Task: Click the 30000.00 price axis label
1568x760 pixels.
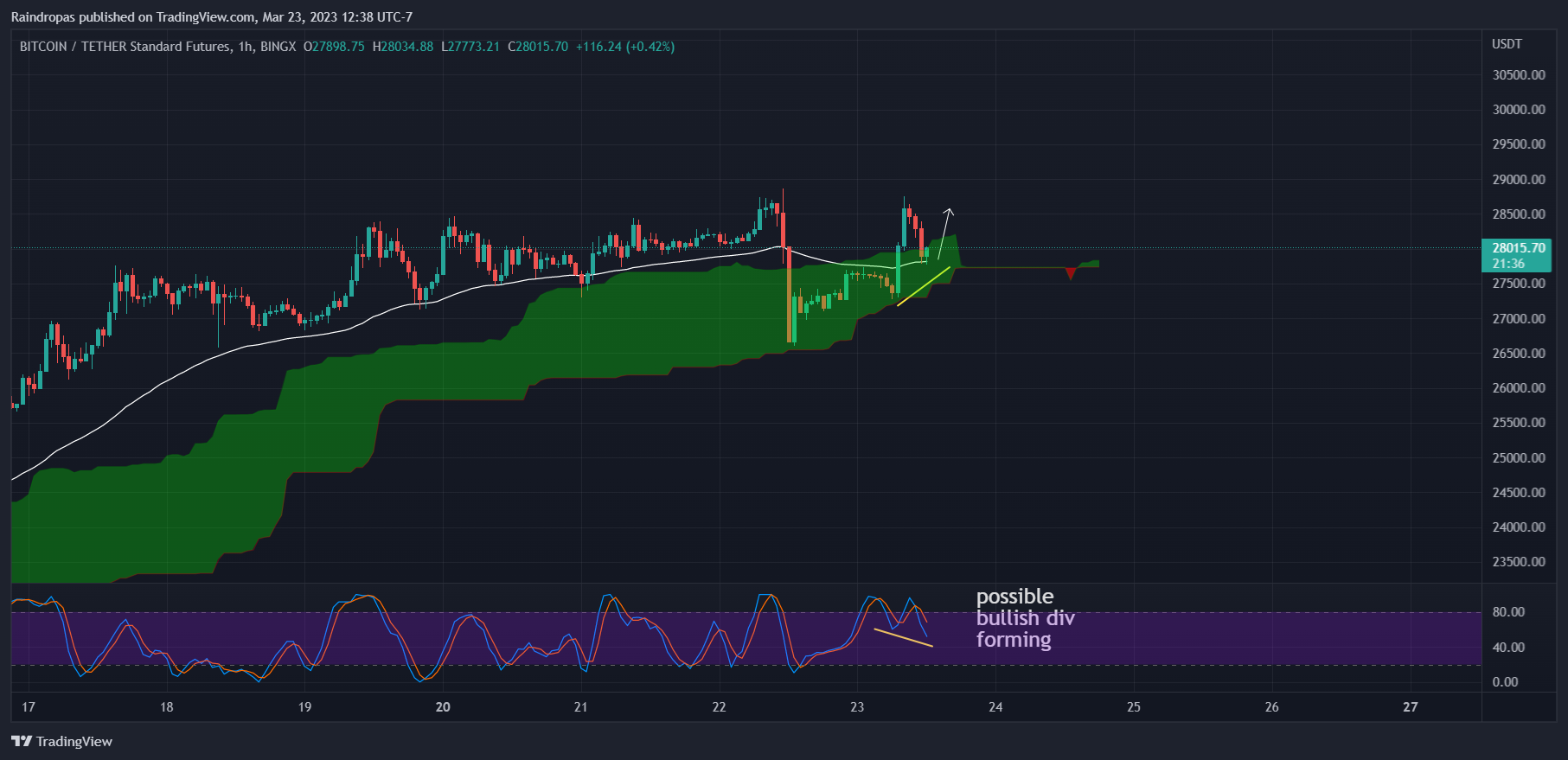Action: 1519,110
